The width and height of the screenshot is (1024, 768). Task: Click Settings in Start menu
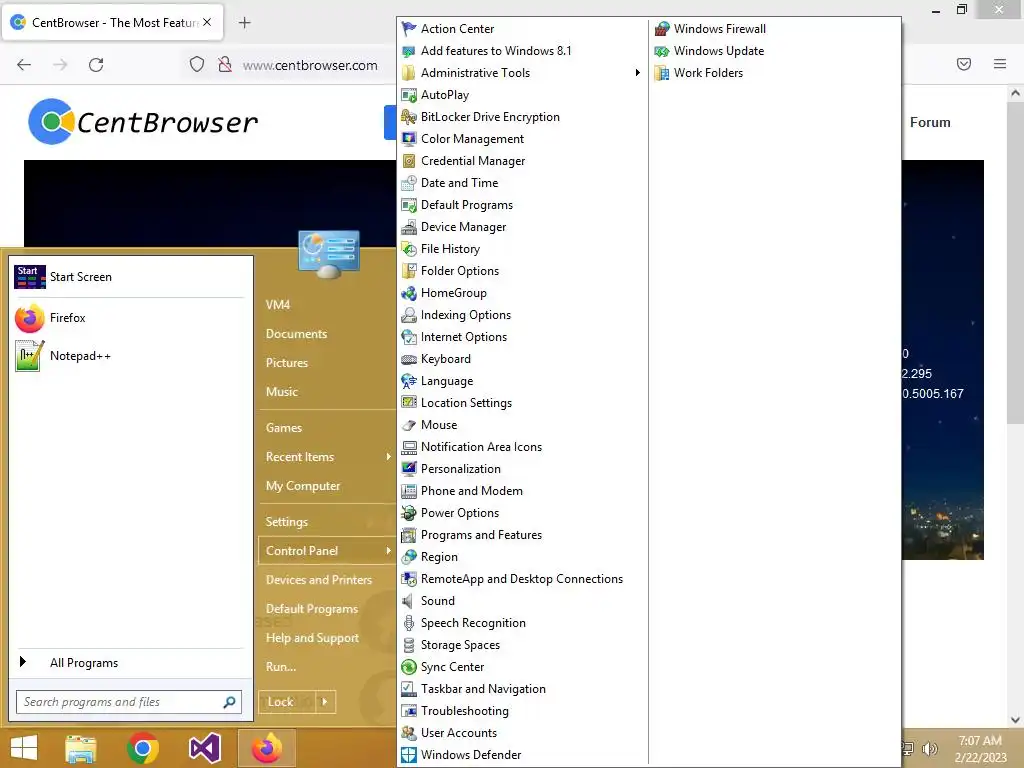(x=287, y=522)
